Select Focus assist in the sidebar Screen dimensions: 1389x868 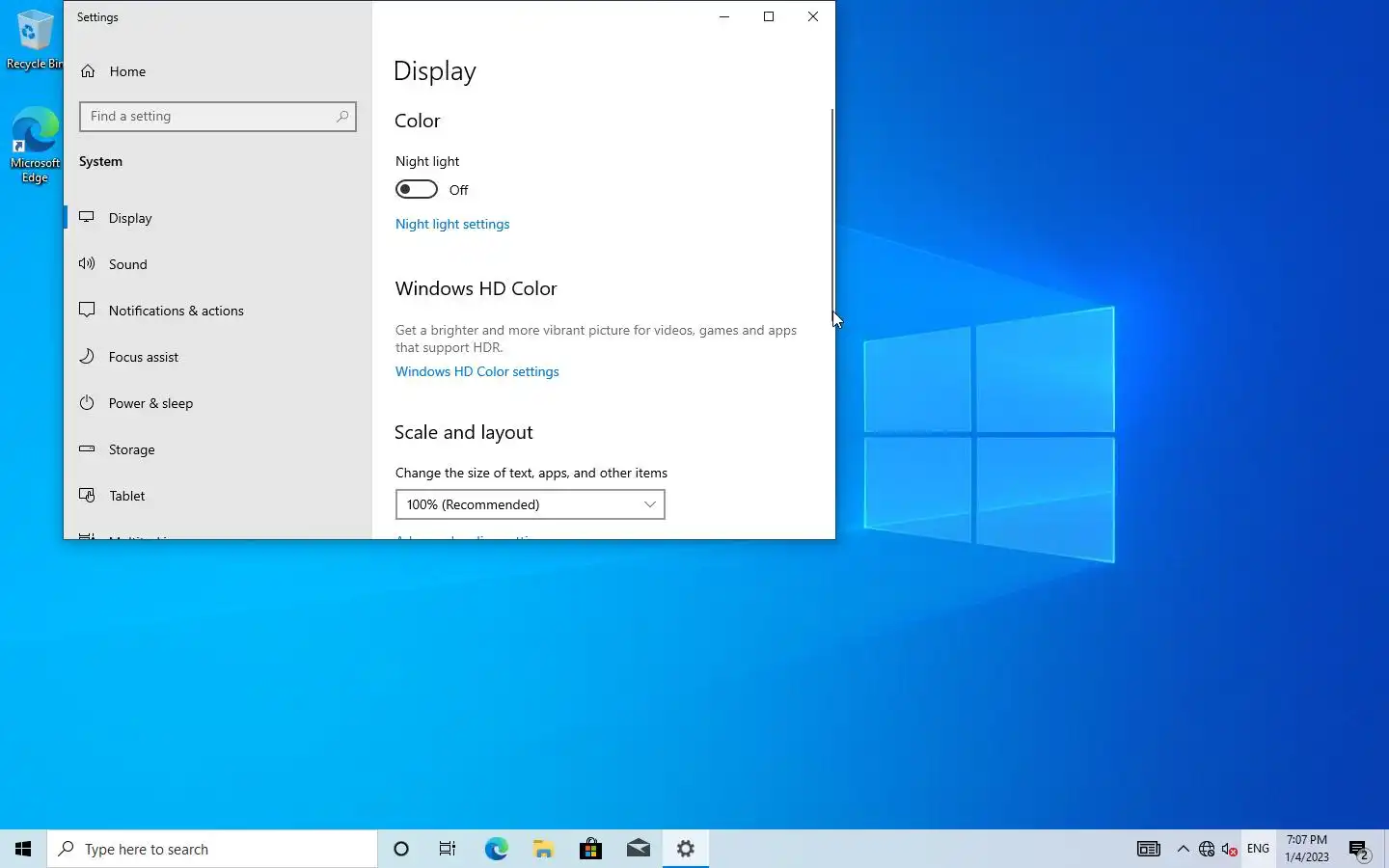218,357
